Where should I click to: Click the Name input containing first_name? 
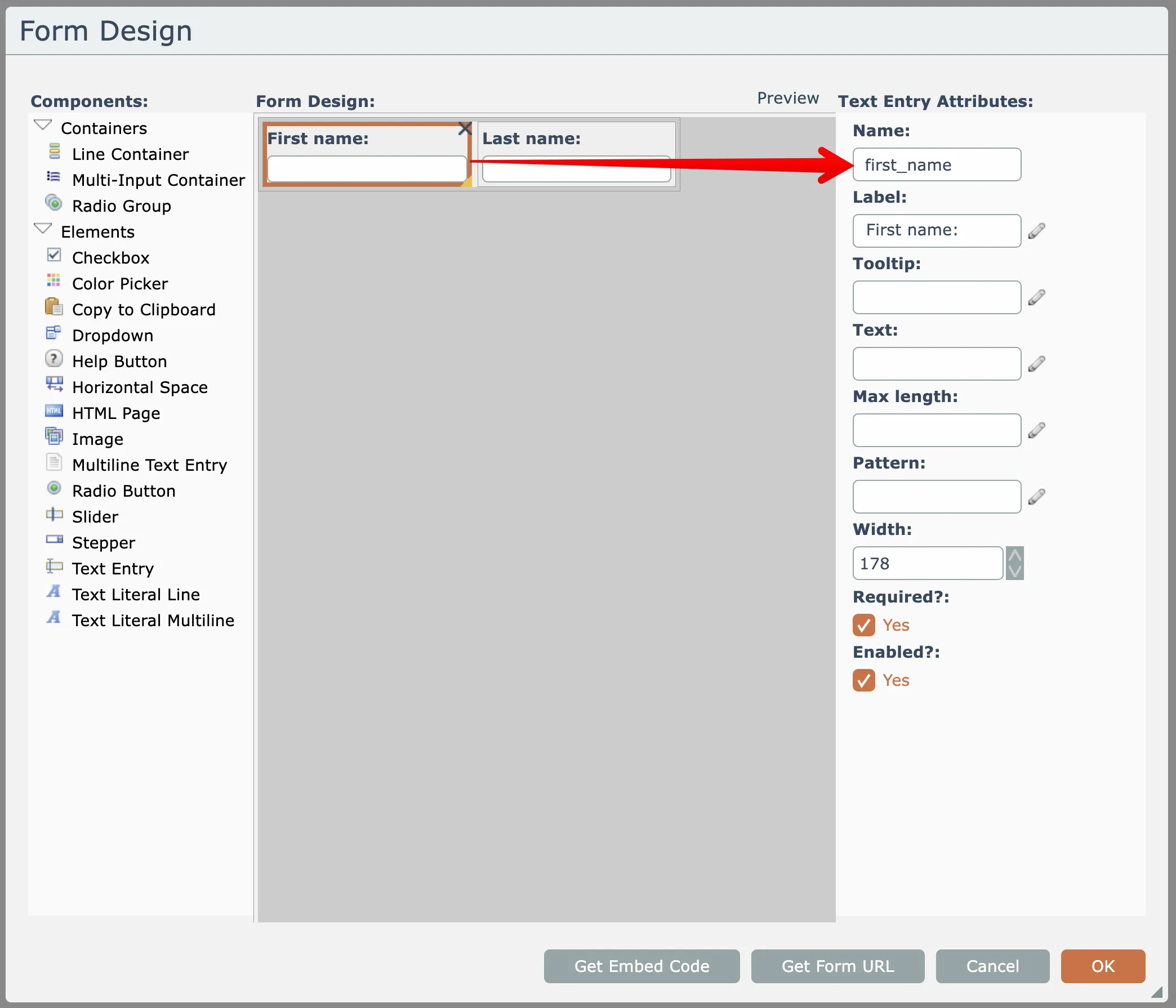pos(936,164)
